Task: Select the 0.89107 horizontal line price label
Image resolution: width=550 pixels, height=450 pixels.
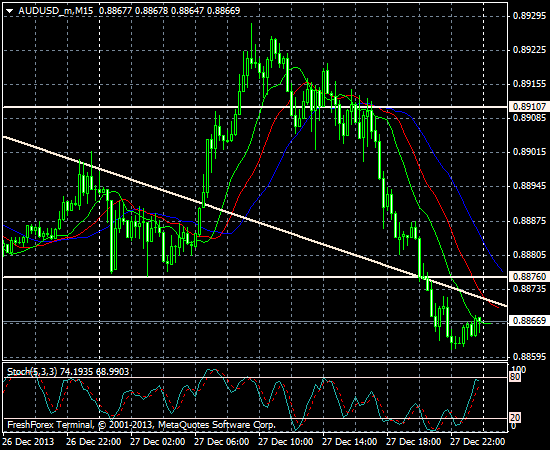Action: tap(529, 107)
